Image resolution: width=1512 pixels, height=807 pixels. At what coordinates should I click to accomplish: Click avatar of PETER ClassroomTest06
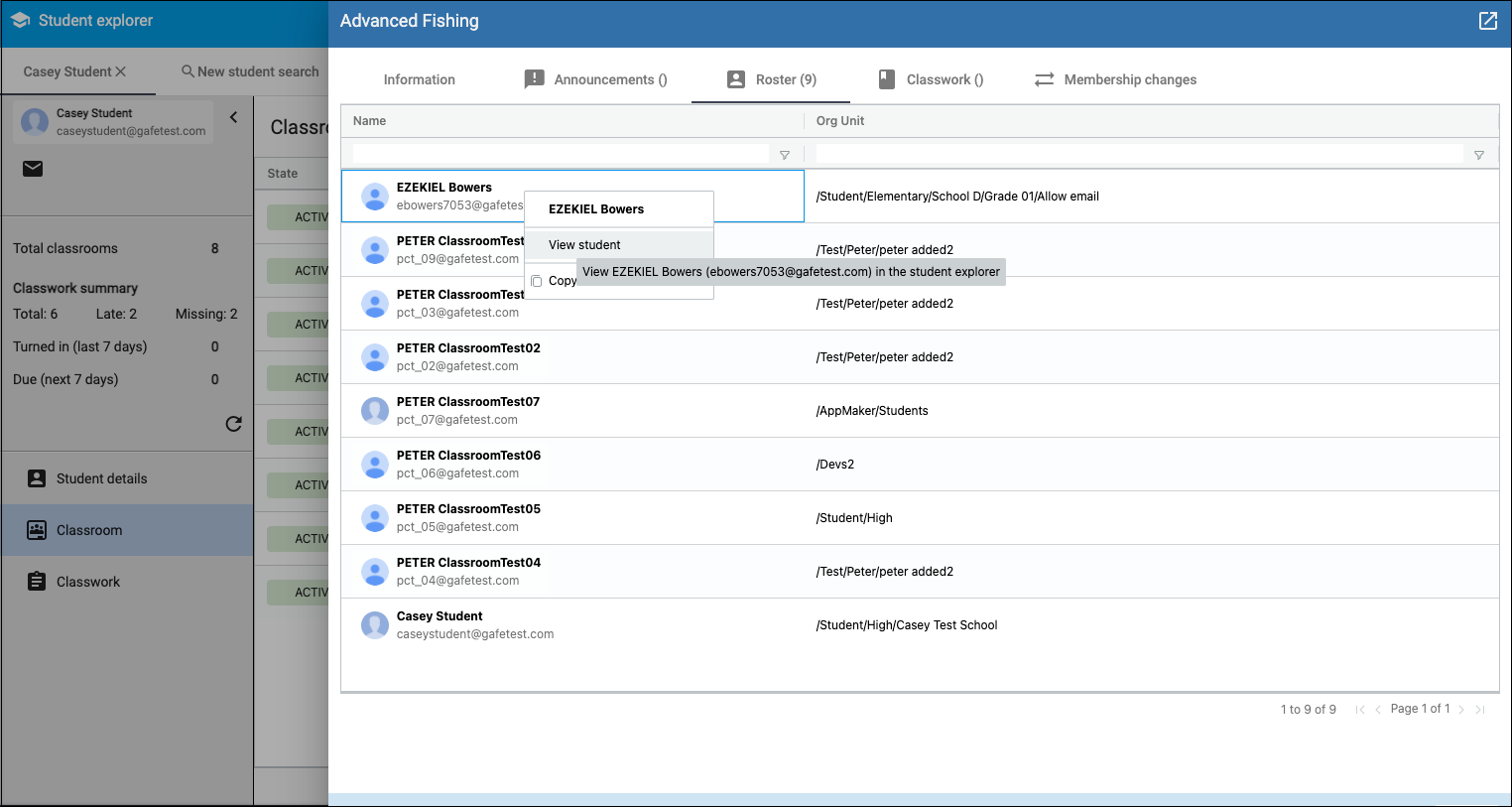[375, 465]
